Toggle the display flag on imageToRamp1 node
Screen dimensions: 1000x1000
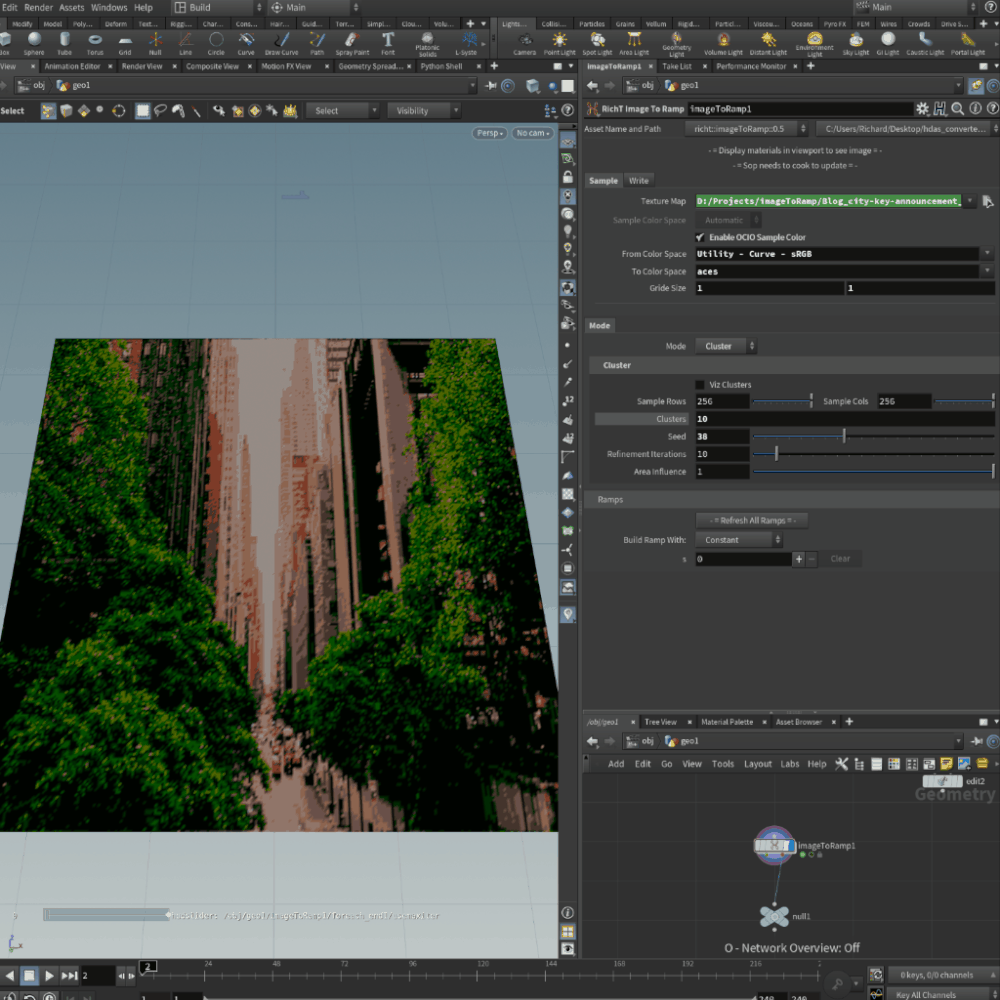(790, 846)
